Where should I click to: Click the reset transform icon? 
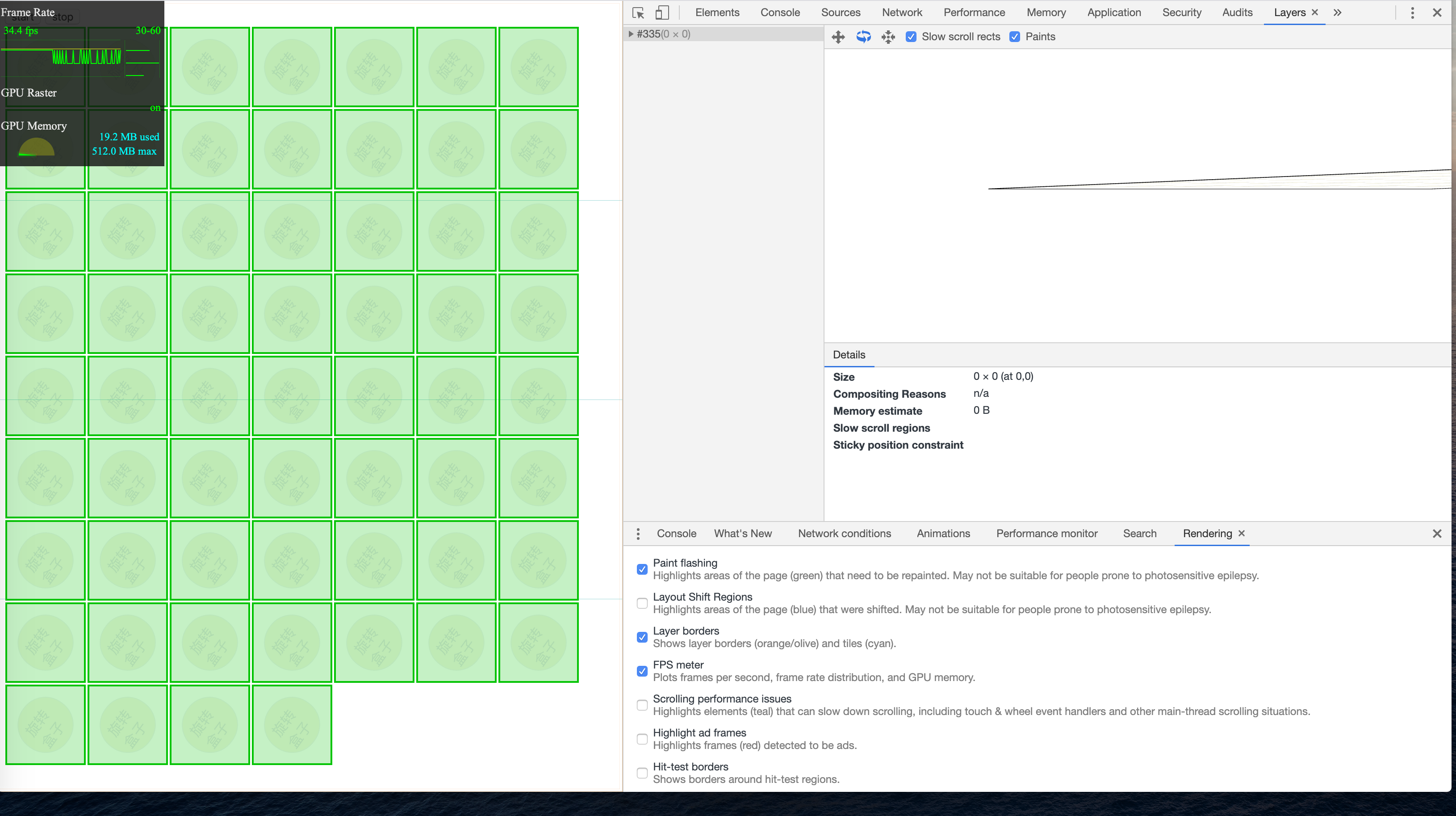[888, 37]
